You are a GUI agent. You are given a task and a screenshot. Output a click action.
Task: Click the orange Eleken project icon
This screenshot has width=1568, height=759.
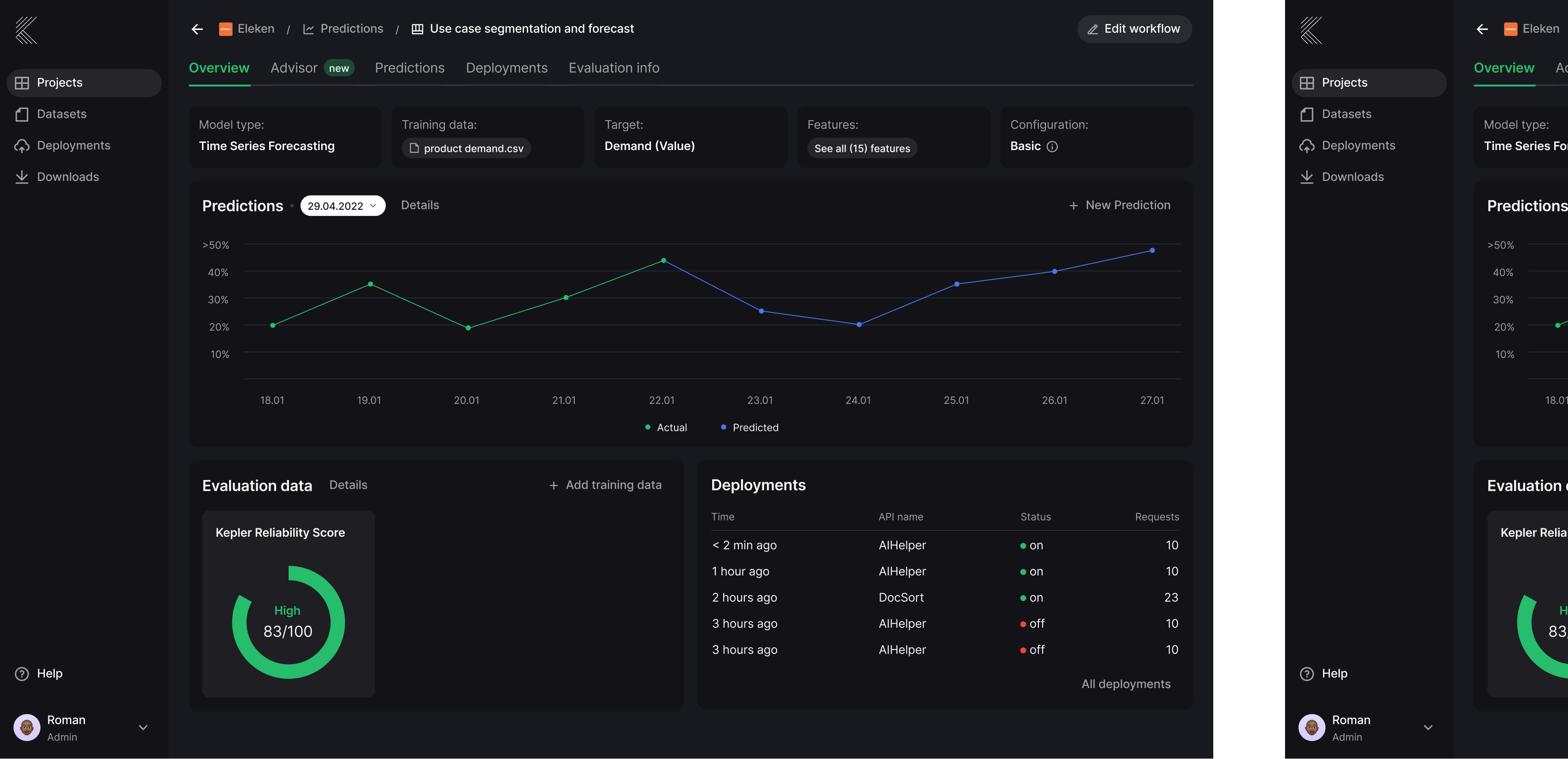[225, 29]
